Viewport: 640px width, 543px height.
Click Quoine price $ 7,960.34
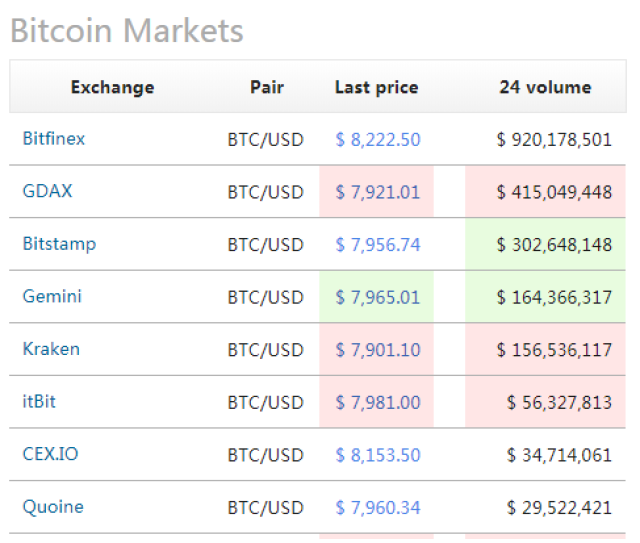coord(378,508)
